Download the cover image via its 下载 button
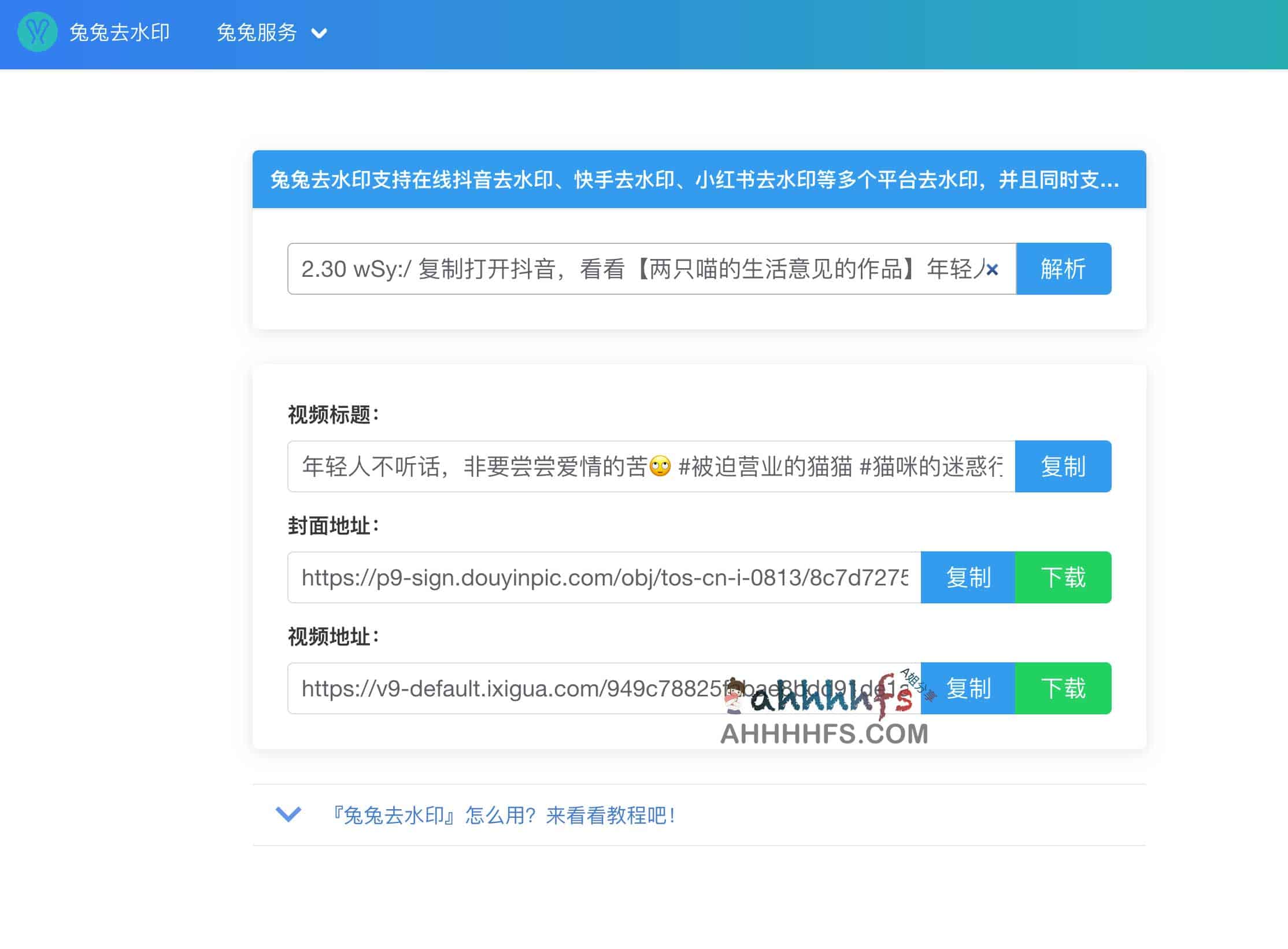Image resolution: width=1288 pixels, height=949 pixels. 1064,577
